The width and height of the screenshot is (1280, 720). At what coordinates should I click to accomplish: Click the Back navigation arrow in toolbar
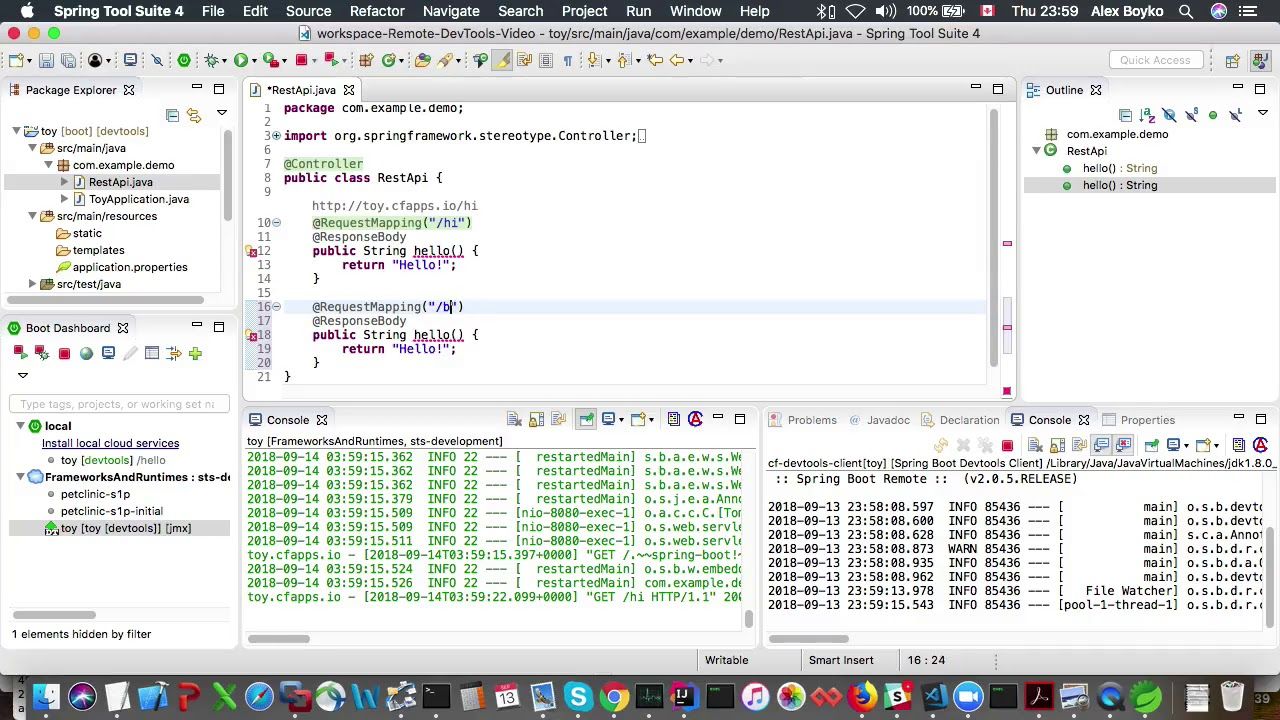677,60
